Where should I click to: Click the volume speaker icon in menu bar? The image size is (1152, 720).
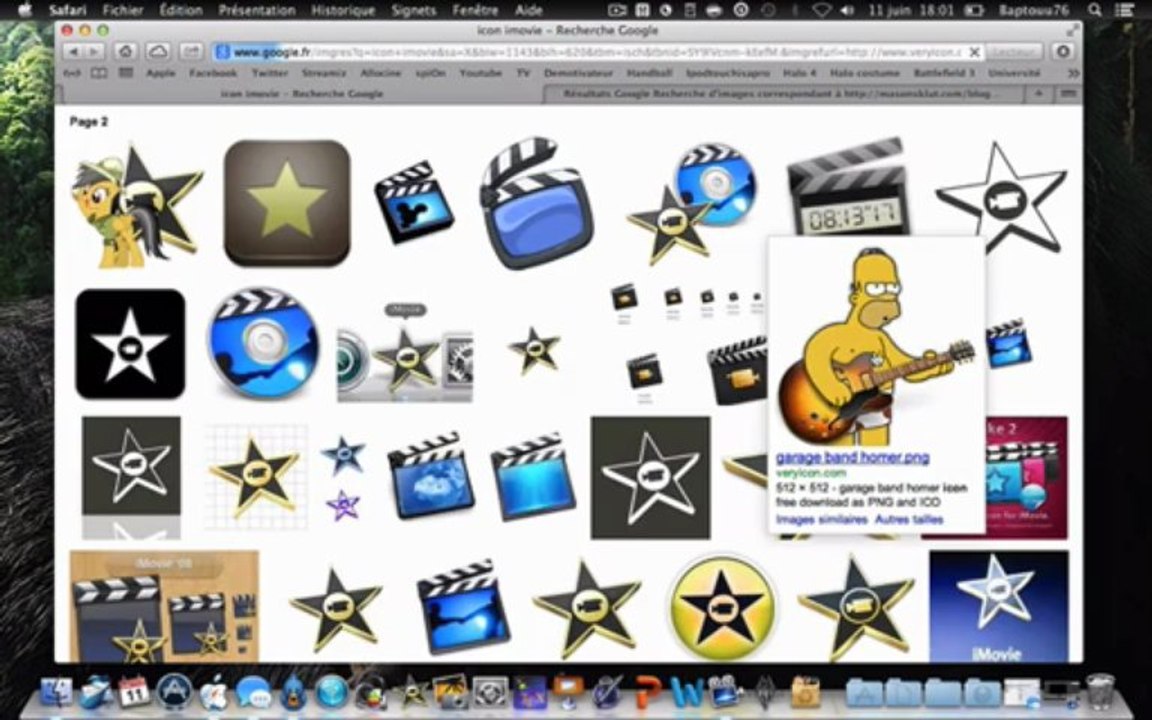[847, 10]
